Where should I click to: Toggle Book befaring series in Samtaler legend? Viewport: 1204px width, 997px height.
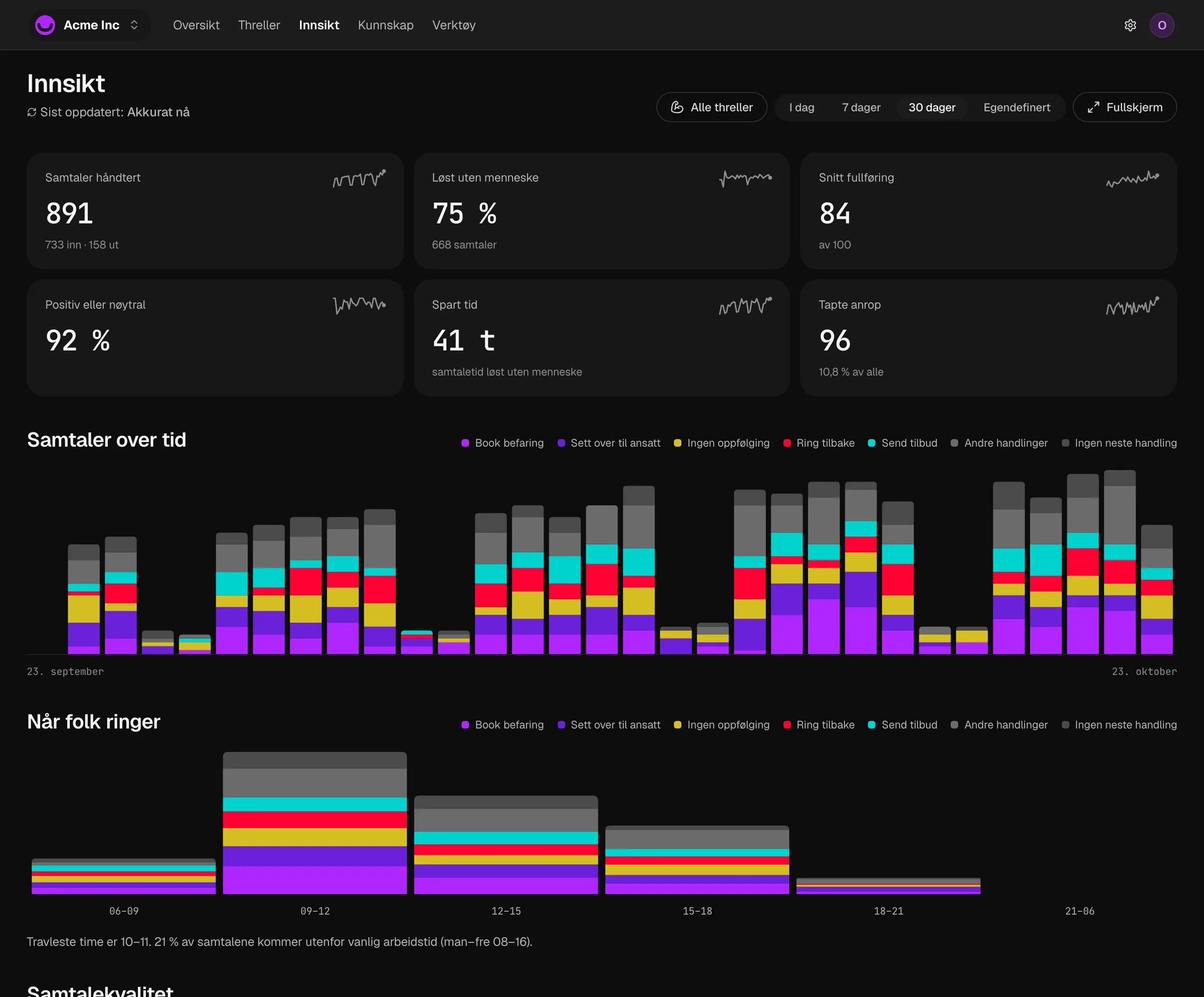click(503, 443)
